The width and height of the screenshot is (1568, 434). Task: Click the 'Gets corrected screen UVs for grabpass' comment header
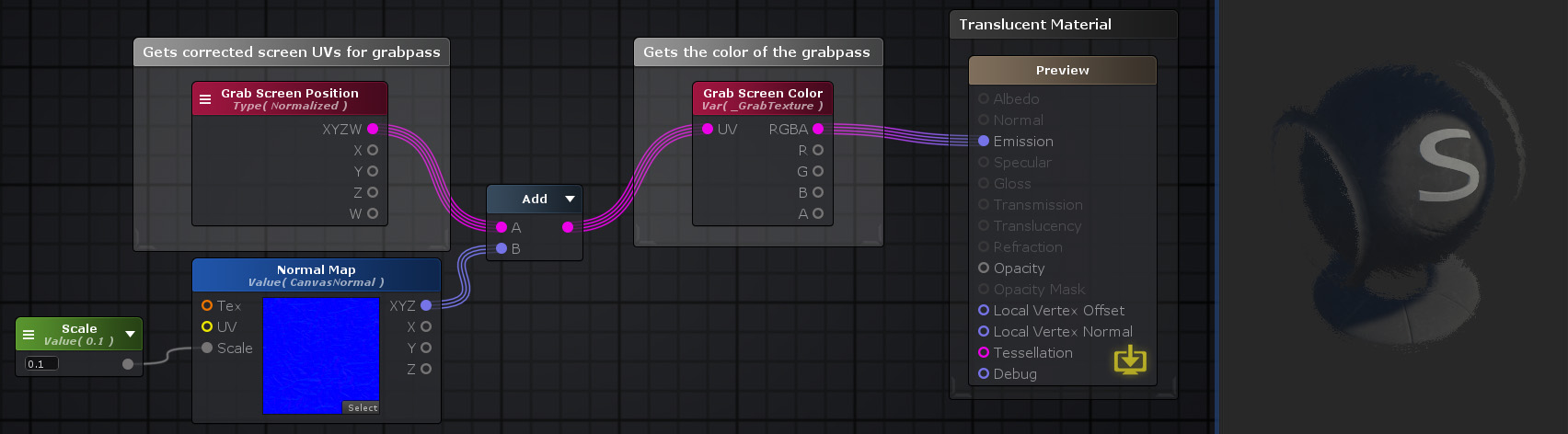click(292, 51)
